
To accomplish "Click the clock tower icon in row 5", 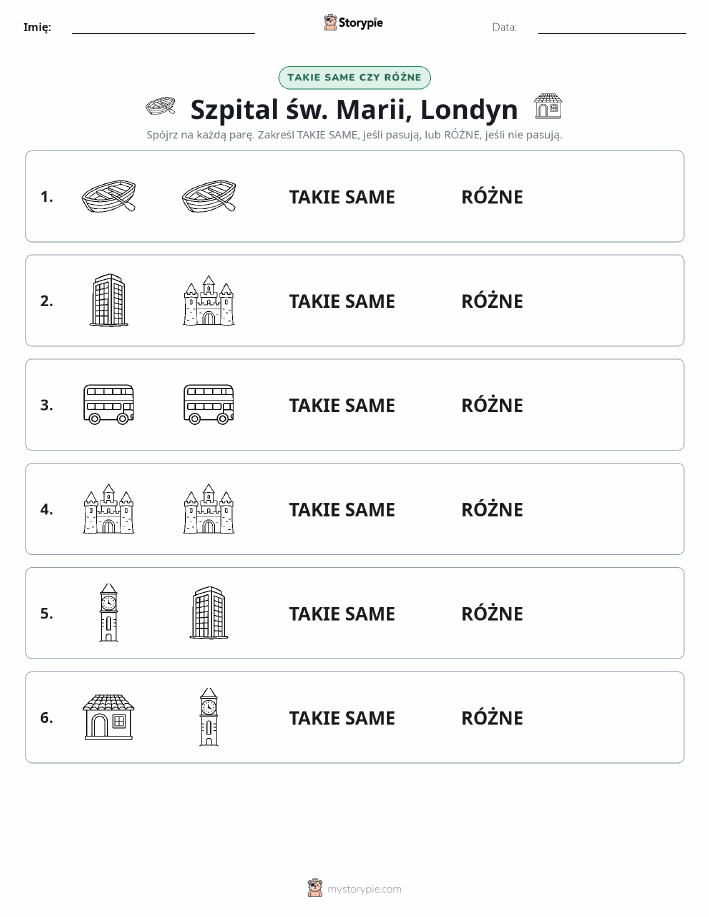I will point(109,613).
